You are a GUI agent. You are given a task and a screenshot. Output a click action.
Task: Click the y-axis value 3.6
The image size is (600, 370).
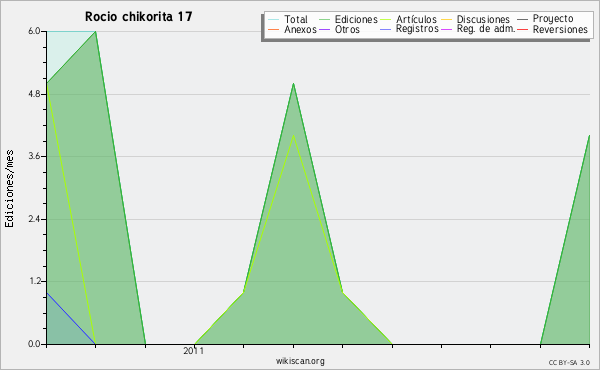(x=34, y=156)
